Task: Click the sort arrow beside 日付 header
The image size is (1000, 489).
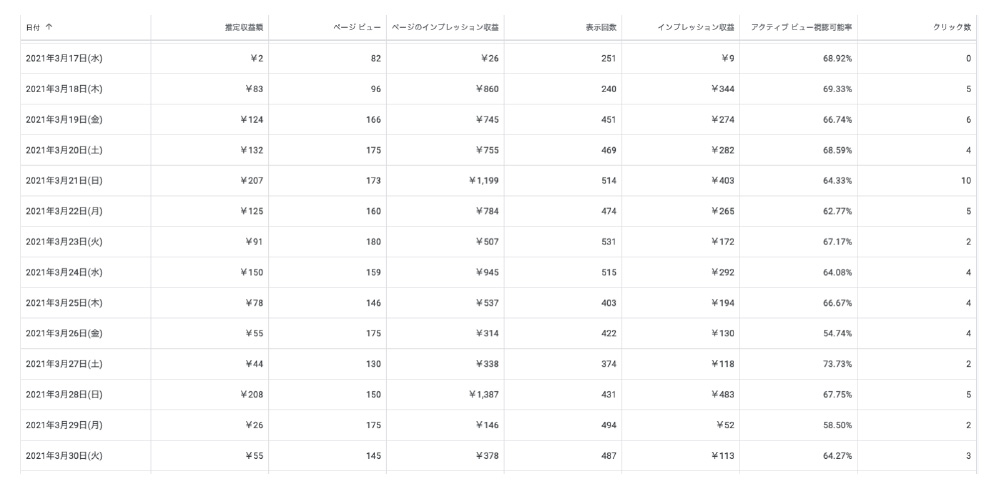Action: [x=50, y=24]
